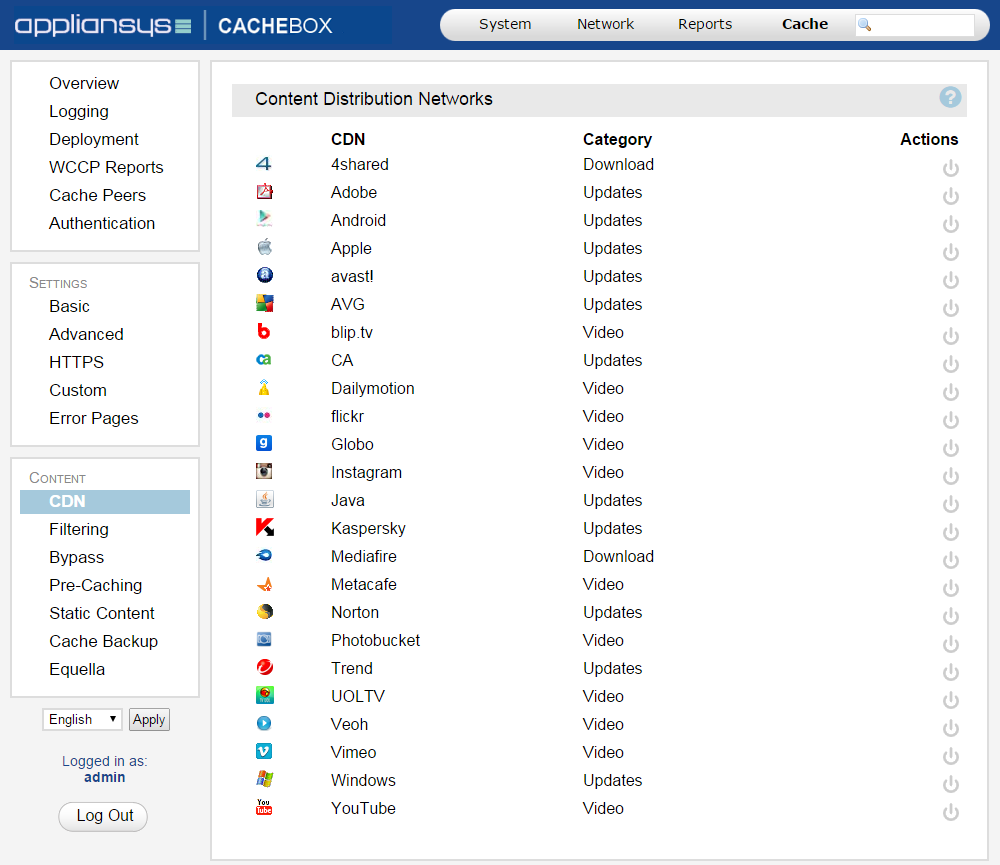Toggle power for Windows updates
Image resolution: width=1000 pixels, height=865 pixels.
[950, 784]
